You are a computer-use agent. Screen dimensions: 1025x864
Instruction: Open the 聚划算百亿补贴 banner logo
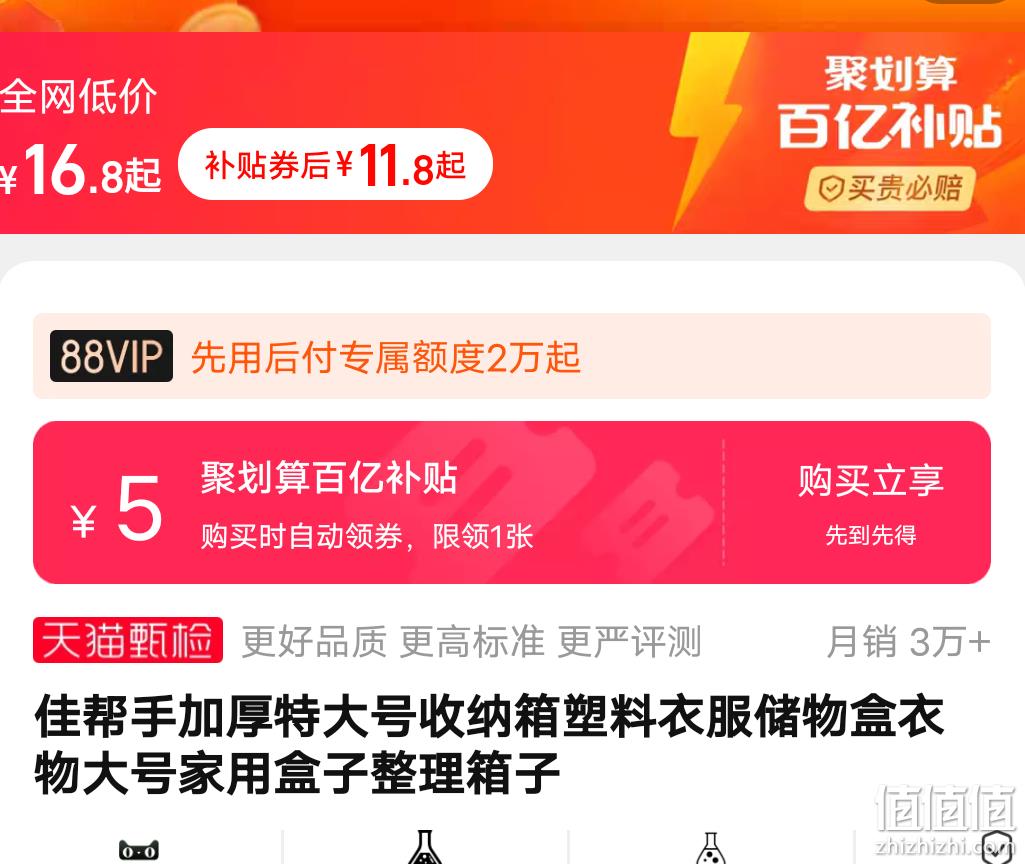tap(889, 103)
